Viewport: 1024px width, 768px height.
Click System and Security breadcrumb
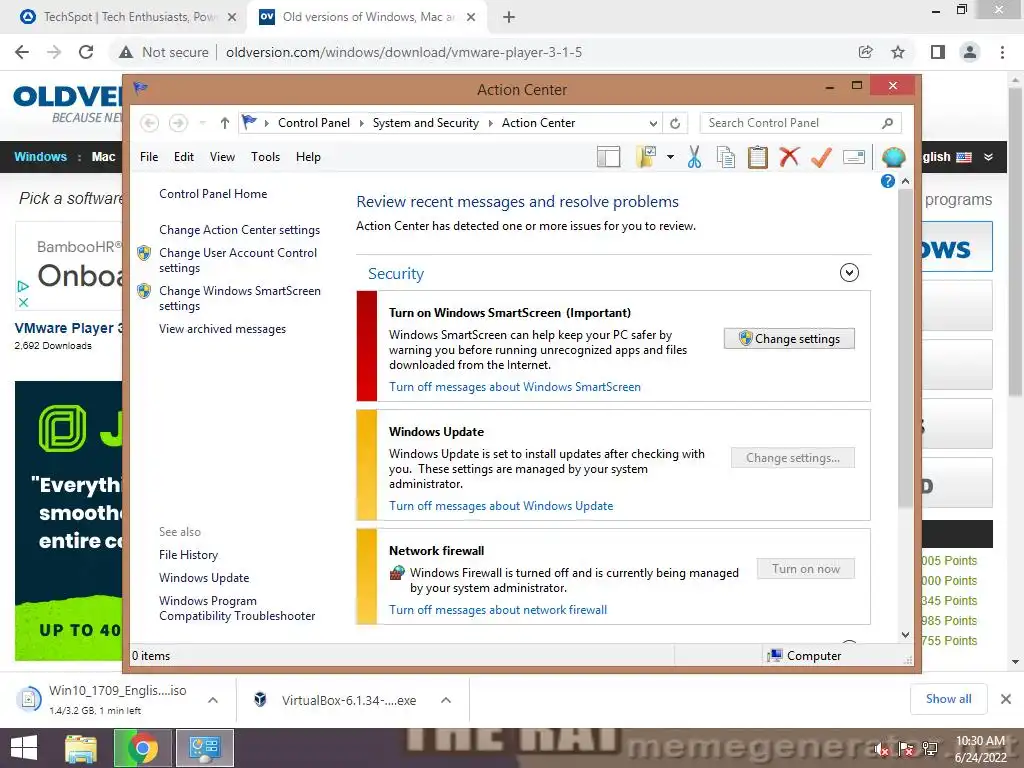coord(425,123)
